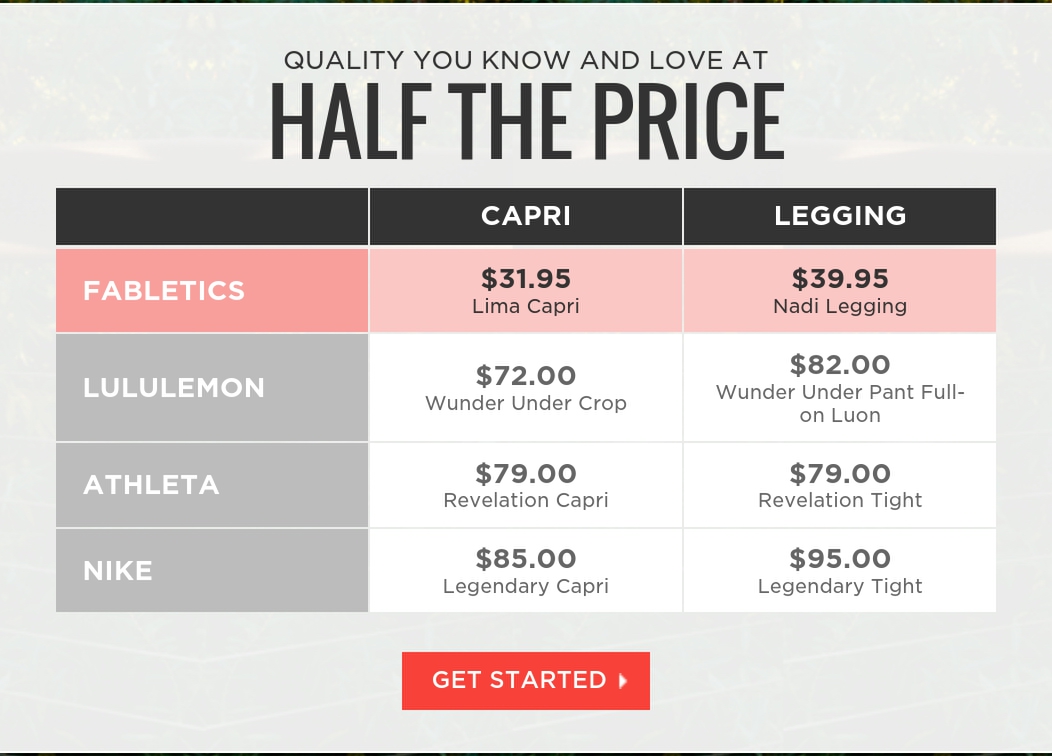Click the $39.95 Nadi Legging price
Screen dimensions: 1052x756
840,279
